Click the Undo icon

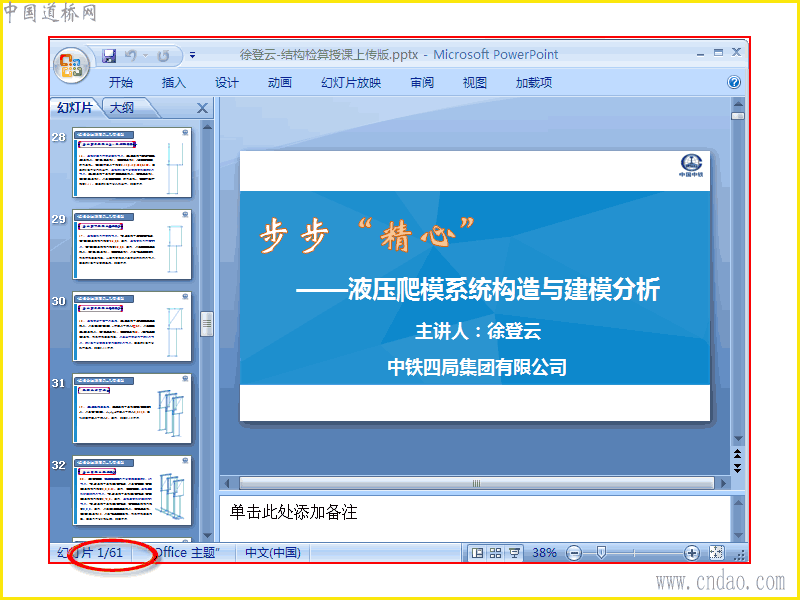[131, 55]
